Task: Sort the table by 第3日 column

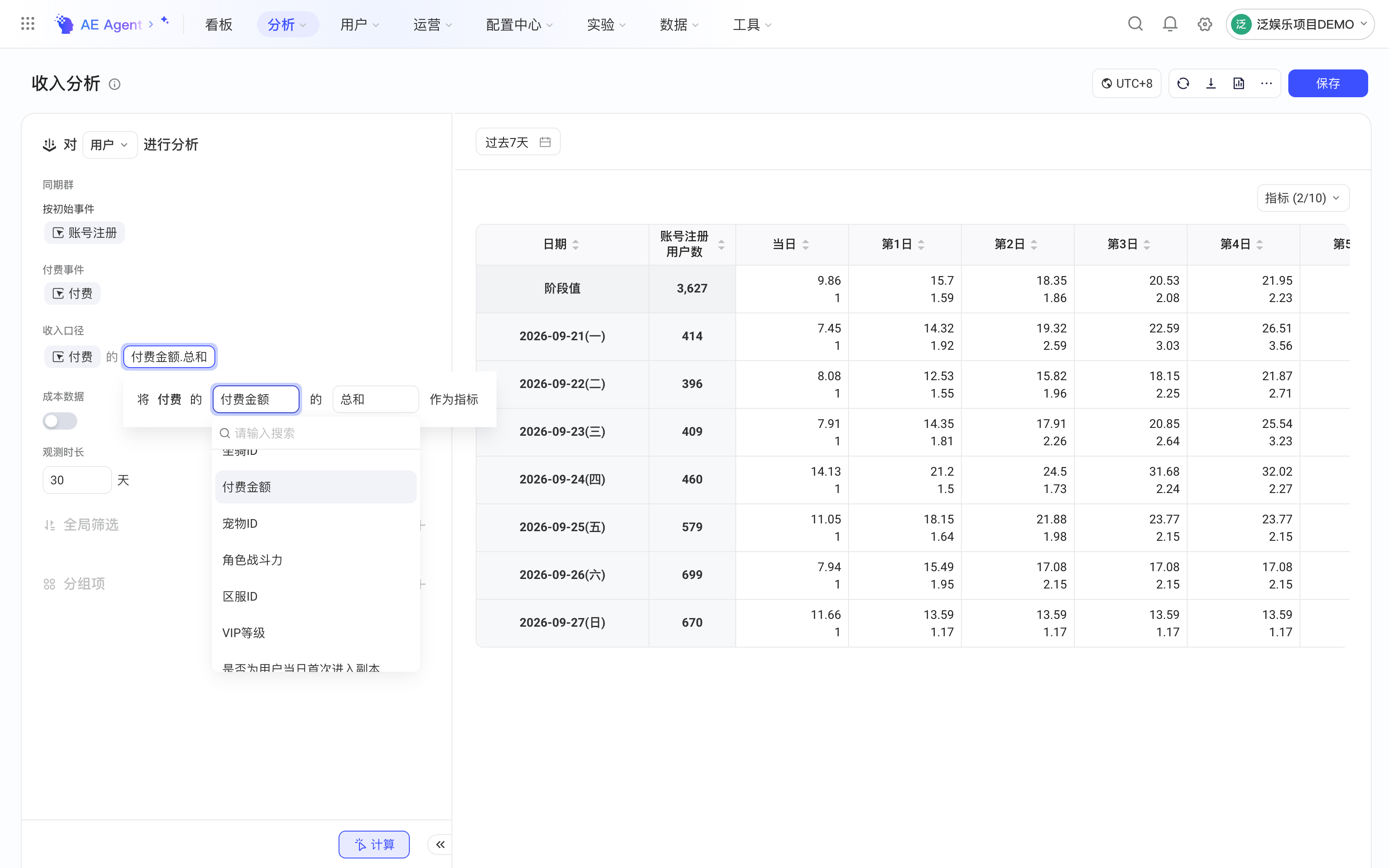Action: 1147,244
